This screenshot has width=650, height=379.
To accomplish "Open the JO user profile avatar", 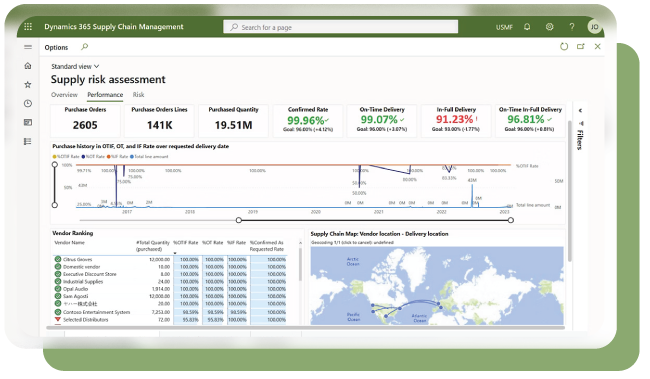I will pyautogui.click(x=594, y=27).
